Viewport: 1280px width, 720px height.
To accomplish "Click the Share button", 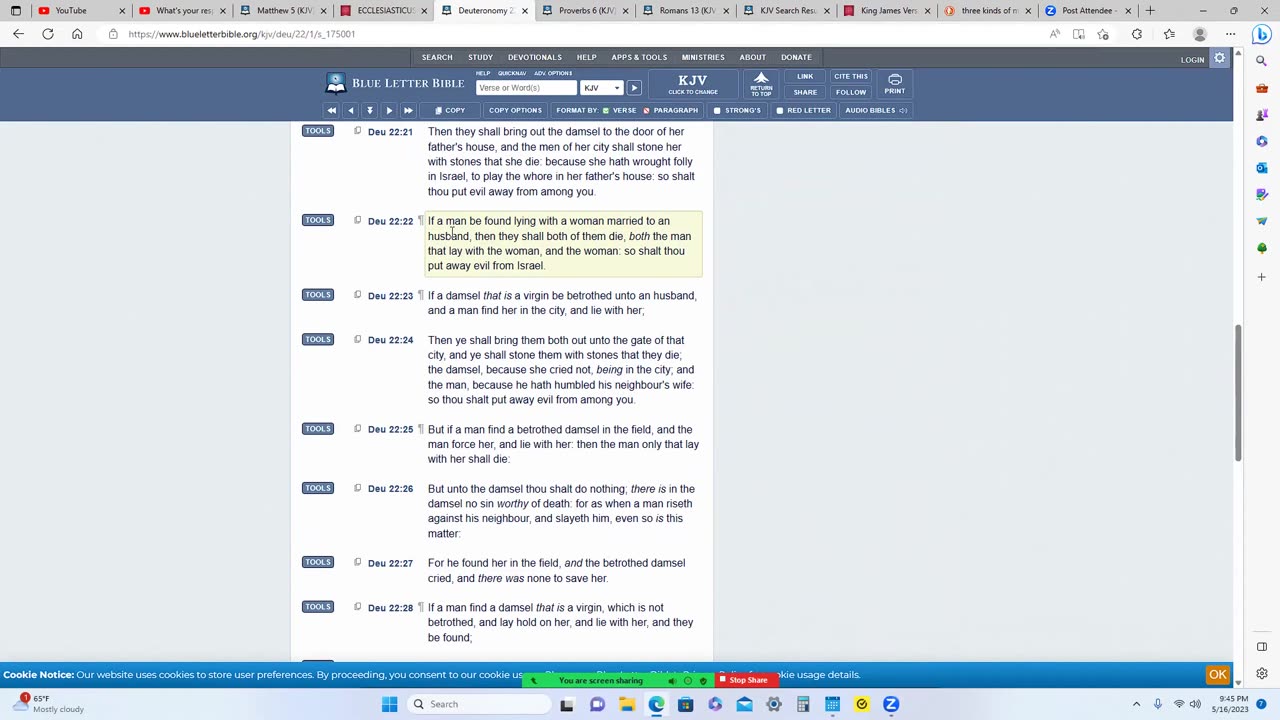I will pos(805,92).
